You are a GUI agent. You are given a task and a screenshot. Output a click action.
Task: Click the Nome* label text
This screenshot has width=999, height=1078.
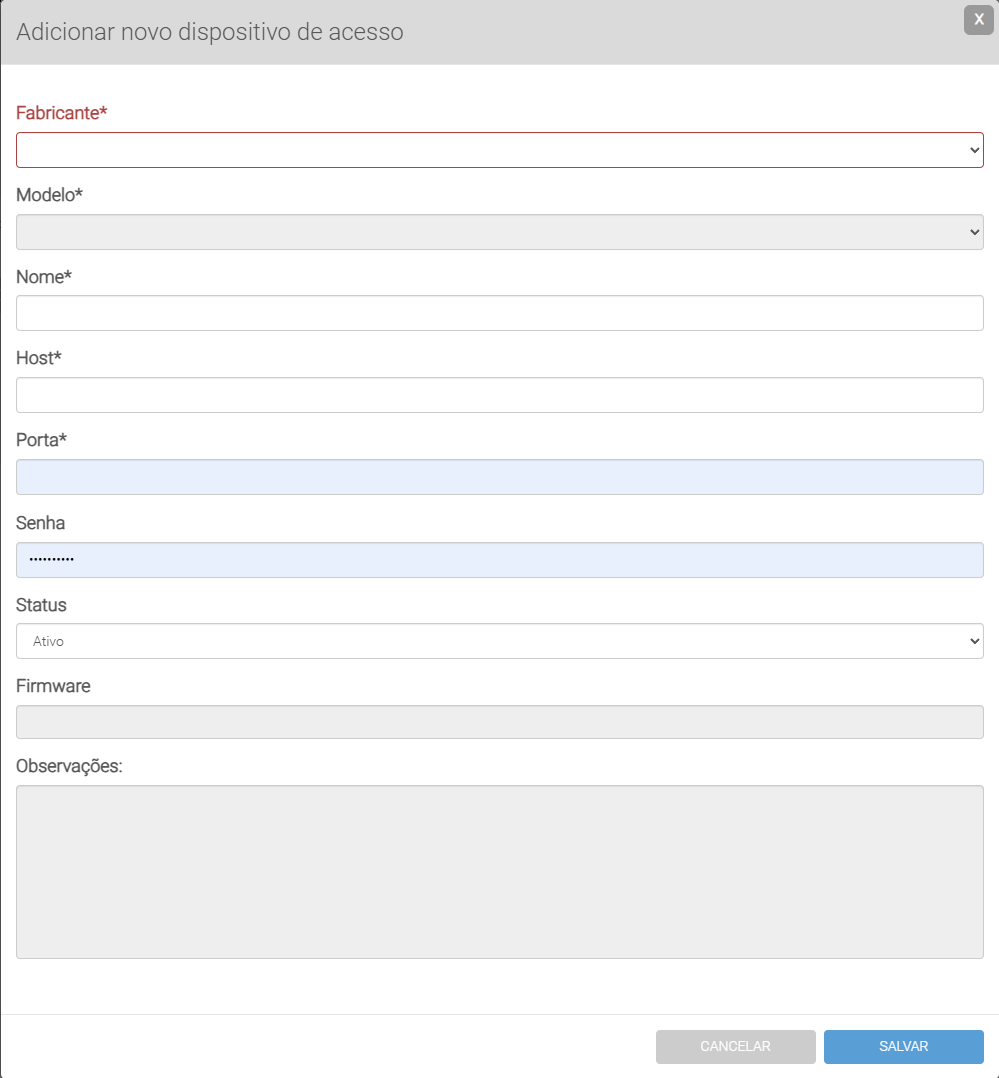[x=44, y=277]
